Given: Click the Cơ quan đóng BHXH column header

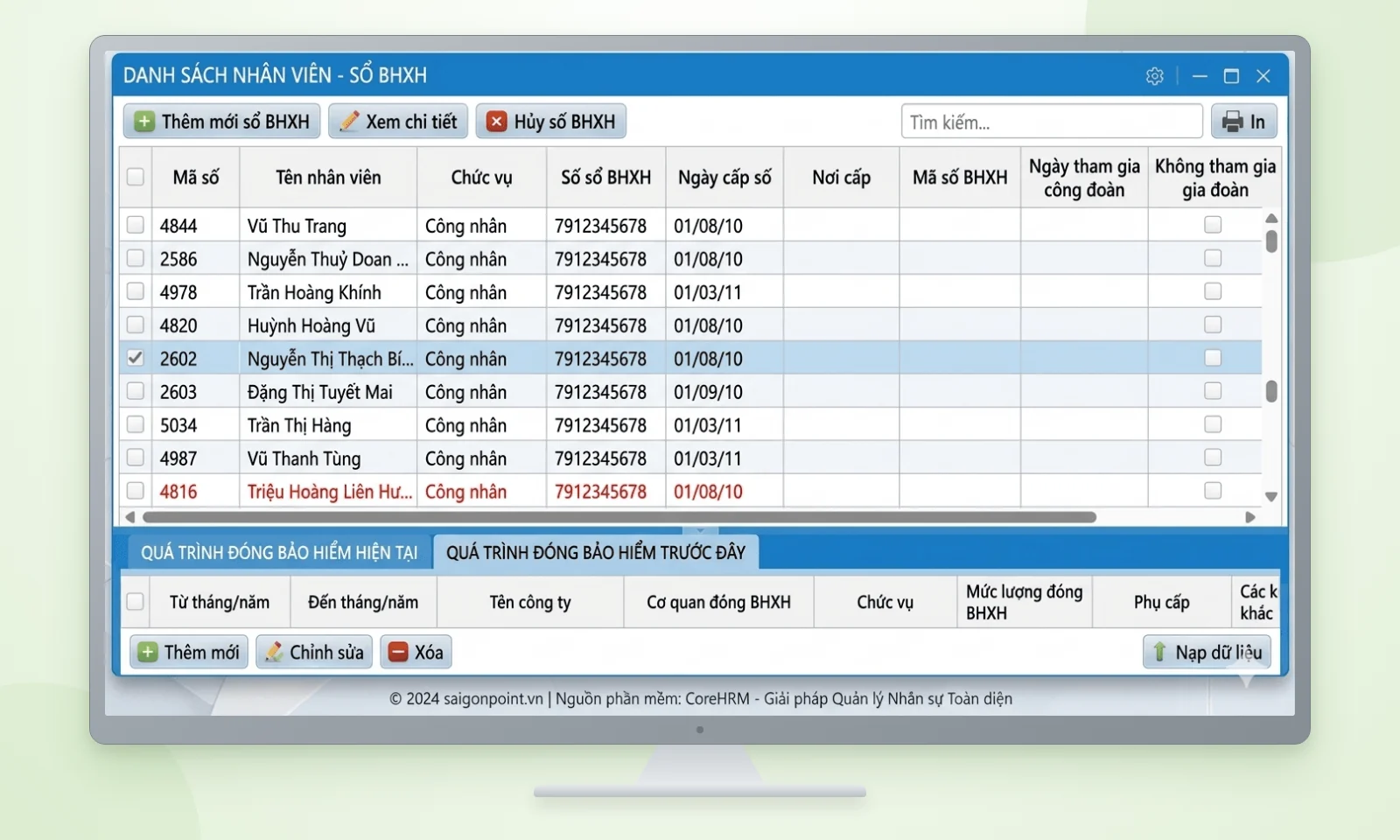Looking at the screenshot, I should pos(718,602).
